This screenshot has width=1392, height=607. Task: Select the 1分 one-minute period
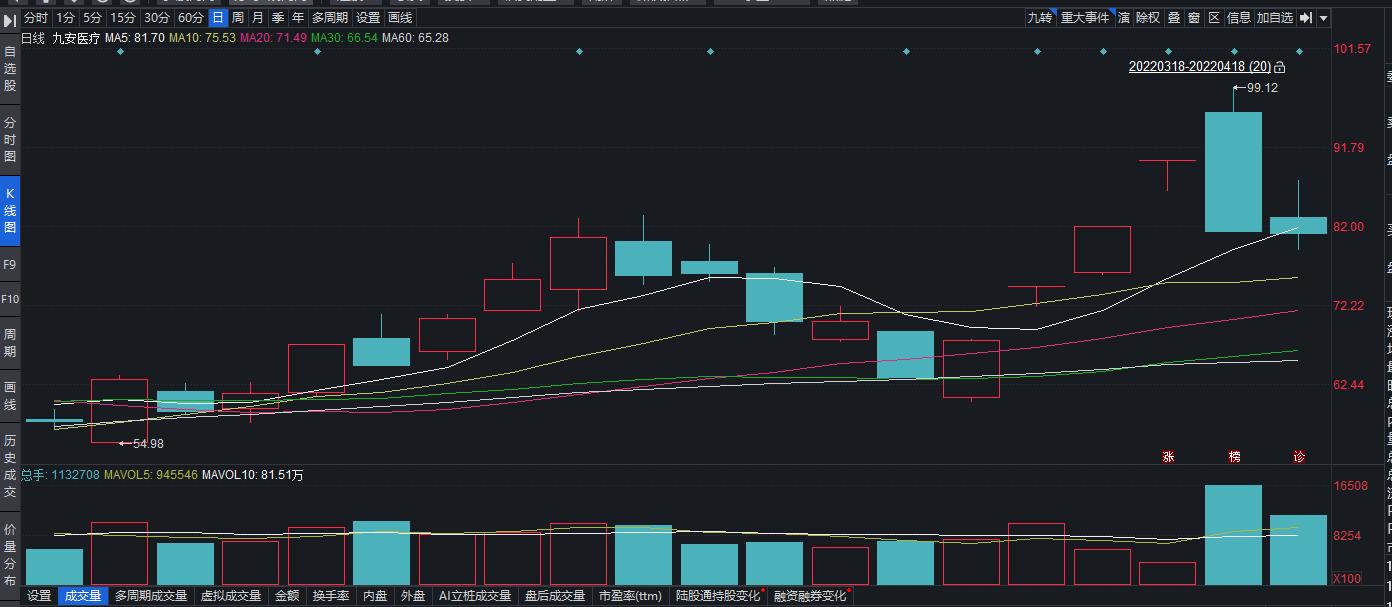pyautogui.click(x=65, y=18)
